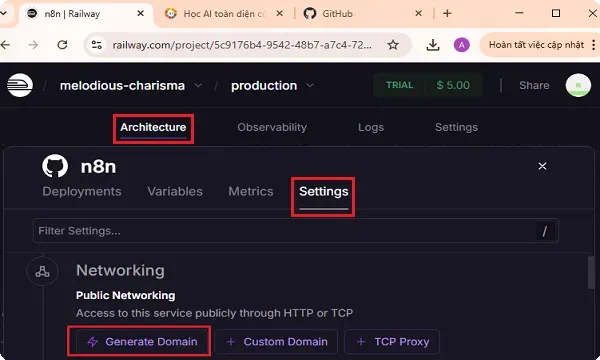600x360 pixels.
Task: Click the n8n service title text
Action: (98, 166)
